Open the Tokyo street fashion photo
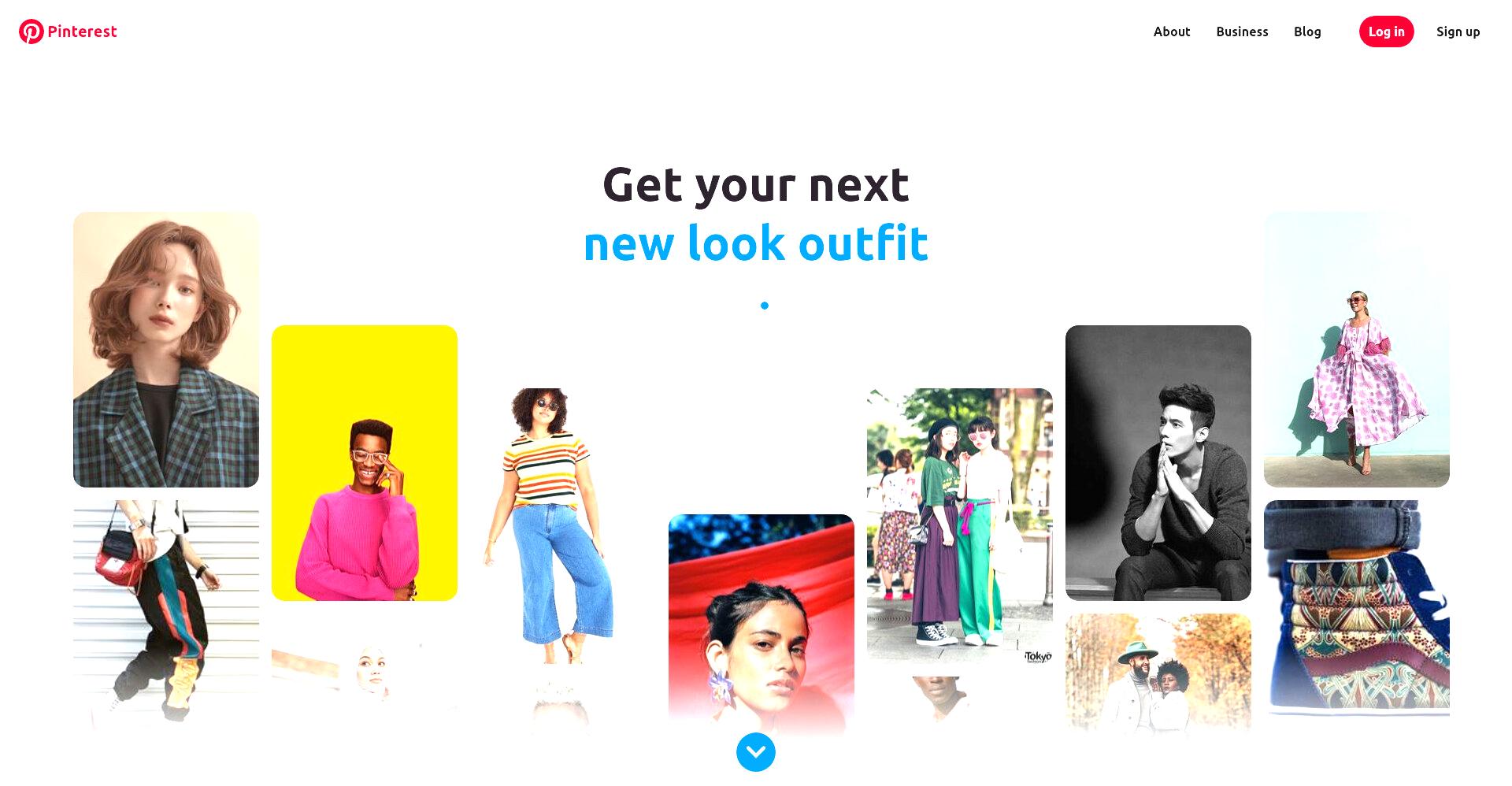Screen dimensions: 1512x786 pos(960,526)
